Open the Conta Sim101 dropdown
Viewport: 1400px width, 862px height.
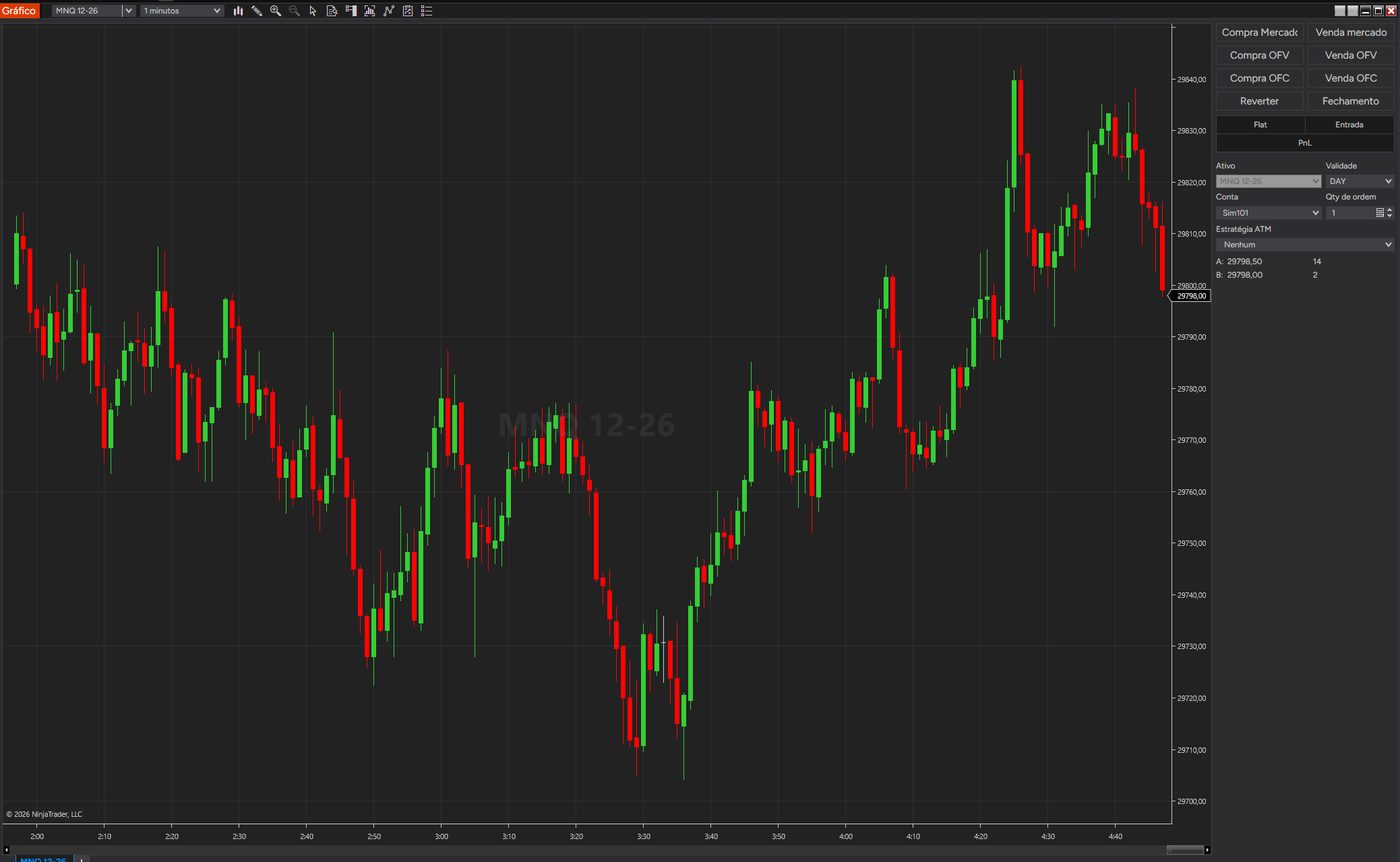[1269, 213]
